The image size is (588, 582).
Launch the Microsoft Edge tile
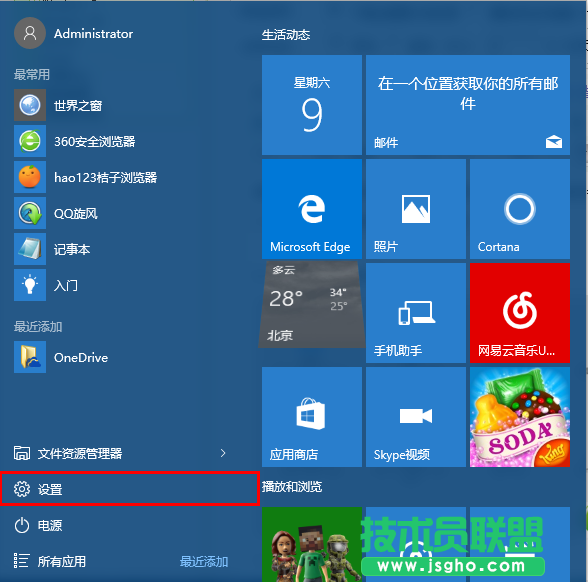(x=312, y=209)
